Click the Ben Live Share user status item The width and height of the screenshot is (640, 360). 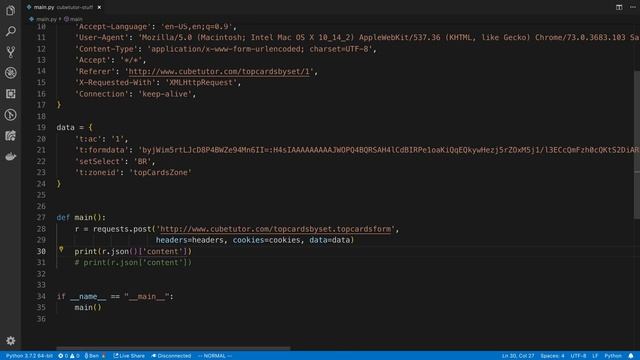pos(94,356)
